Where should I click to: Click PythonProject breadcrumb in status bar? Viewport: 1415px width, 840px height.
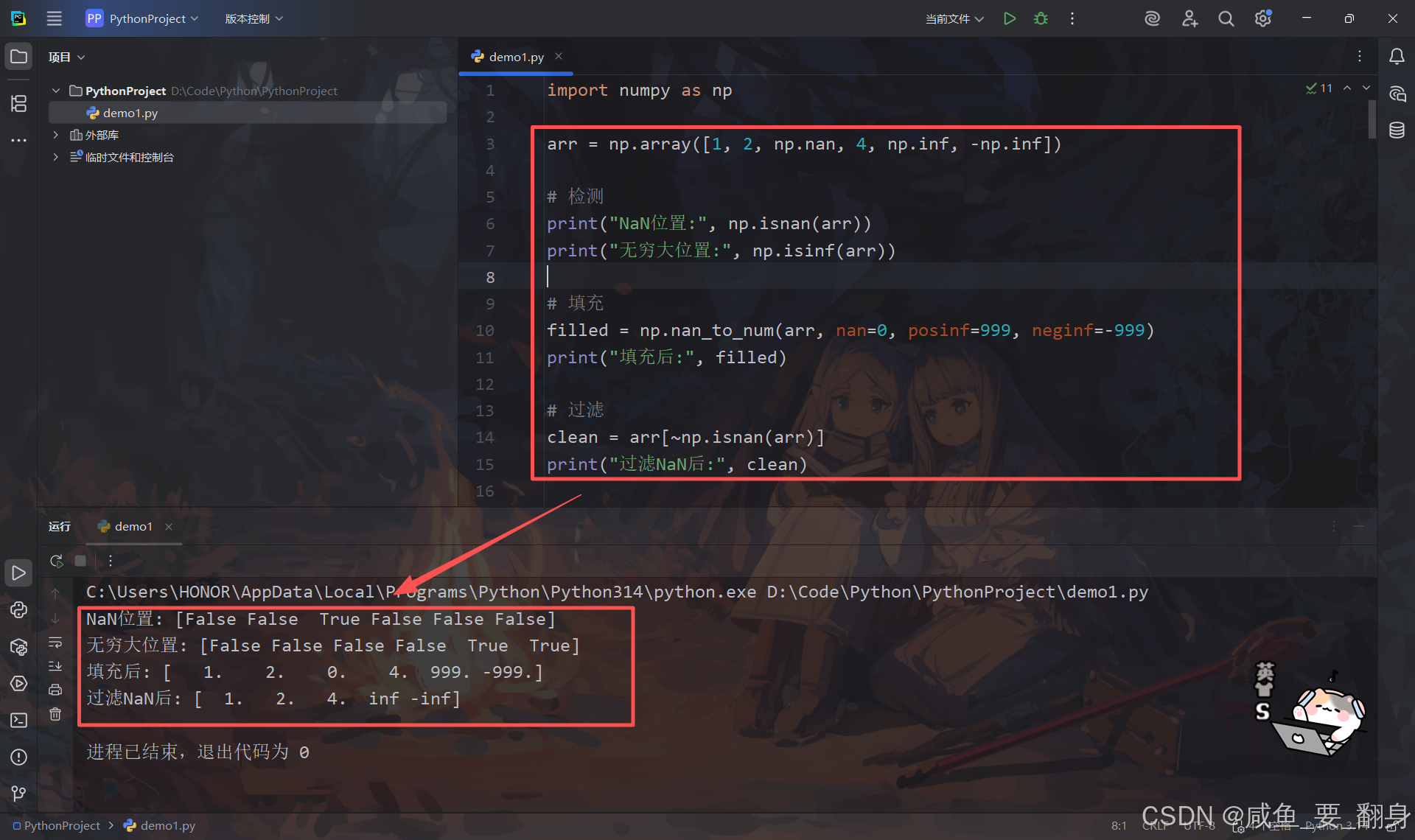pos(62,826)
